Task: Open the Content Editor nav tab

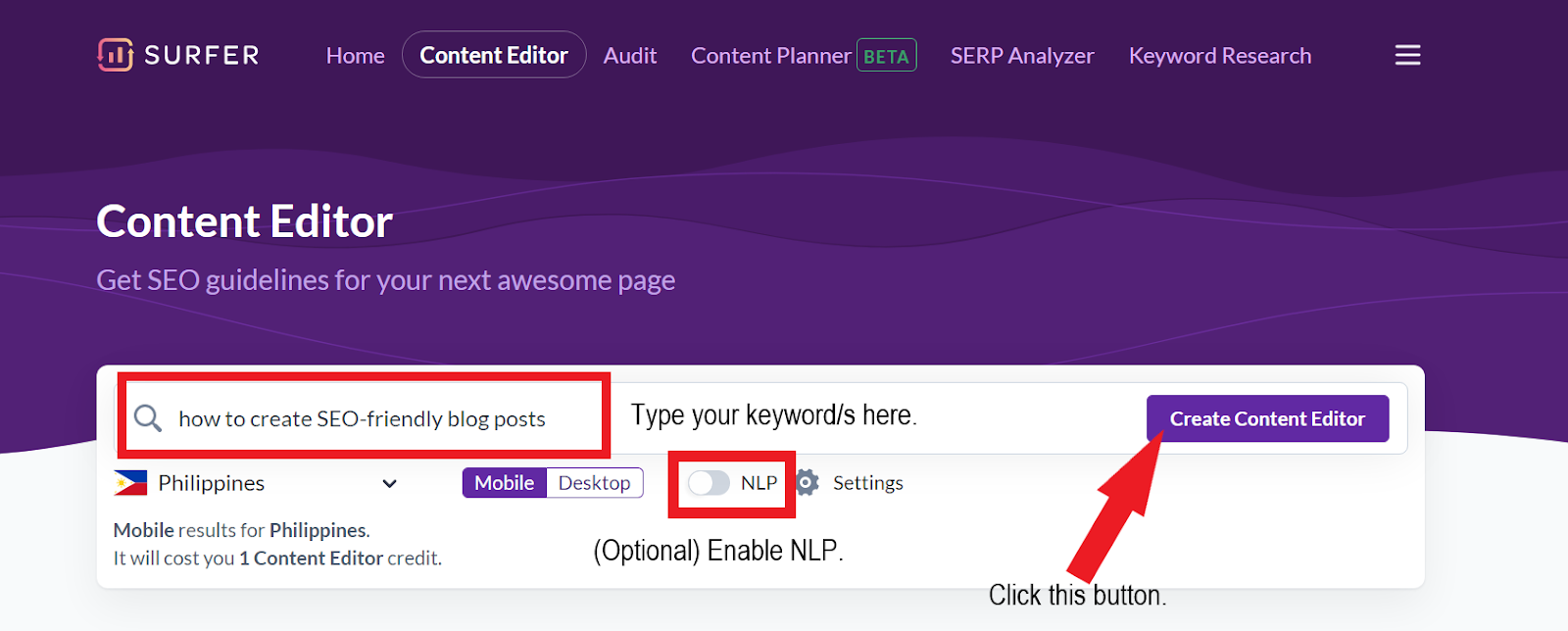Action: (494, 55)
